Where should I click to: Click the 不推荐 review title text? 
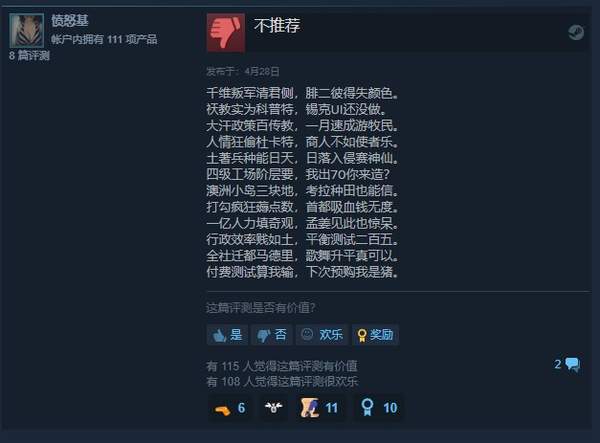click(x=277, y=26)
